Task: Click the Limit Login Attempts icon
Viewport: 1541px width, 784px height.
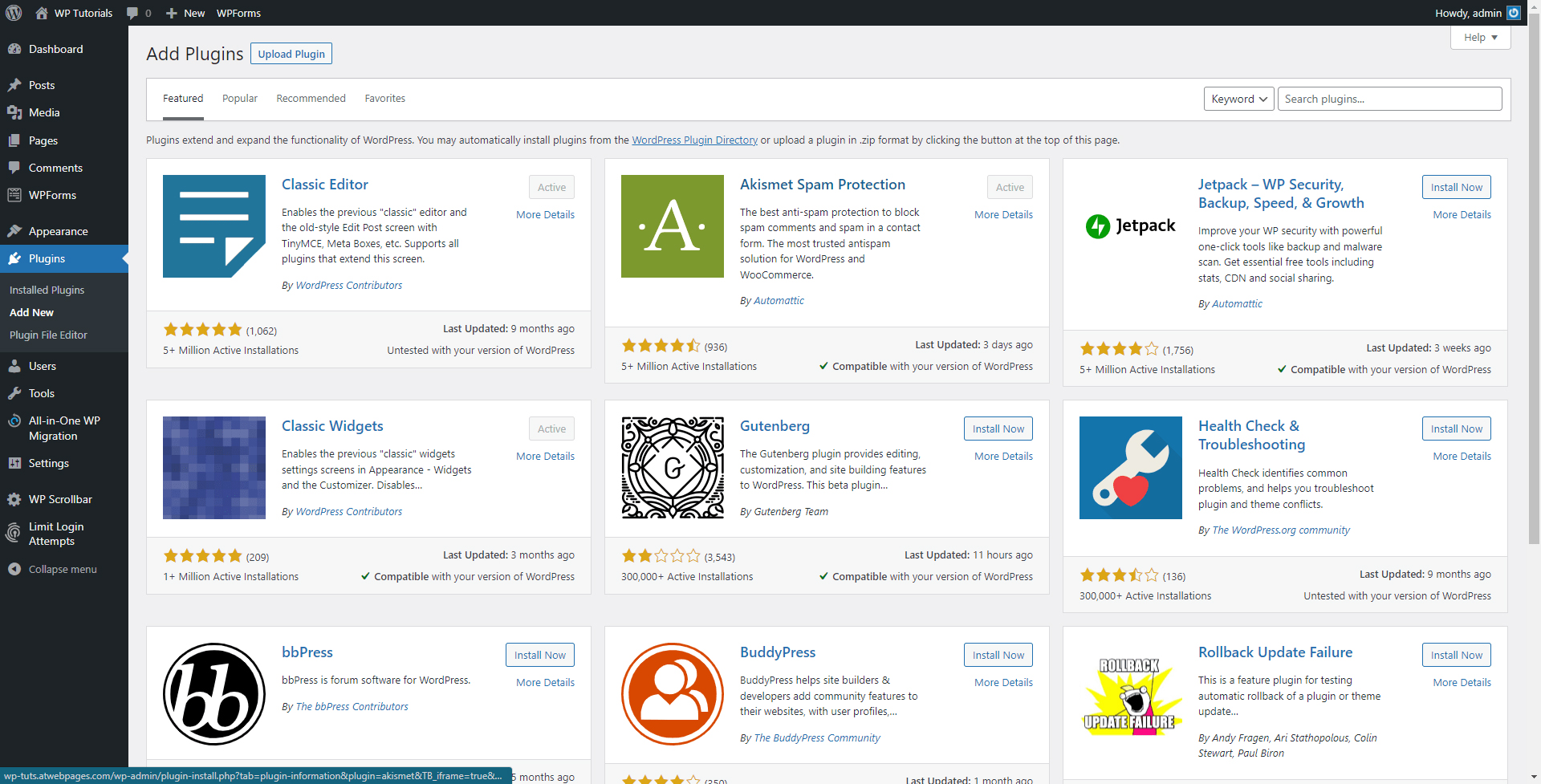Action: click(14, 532)
